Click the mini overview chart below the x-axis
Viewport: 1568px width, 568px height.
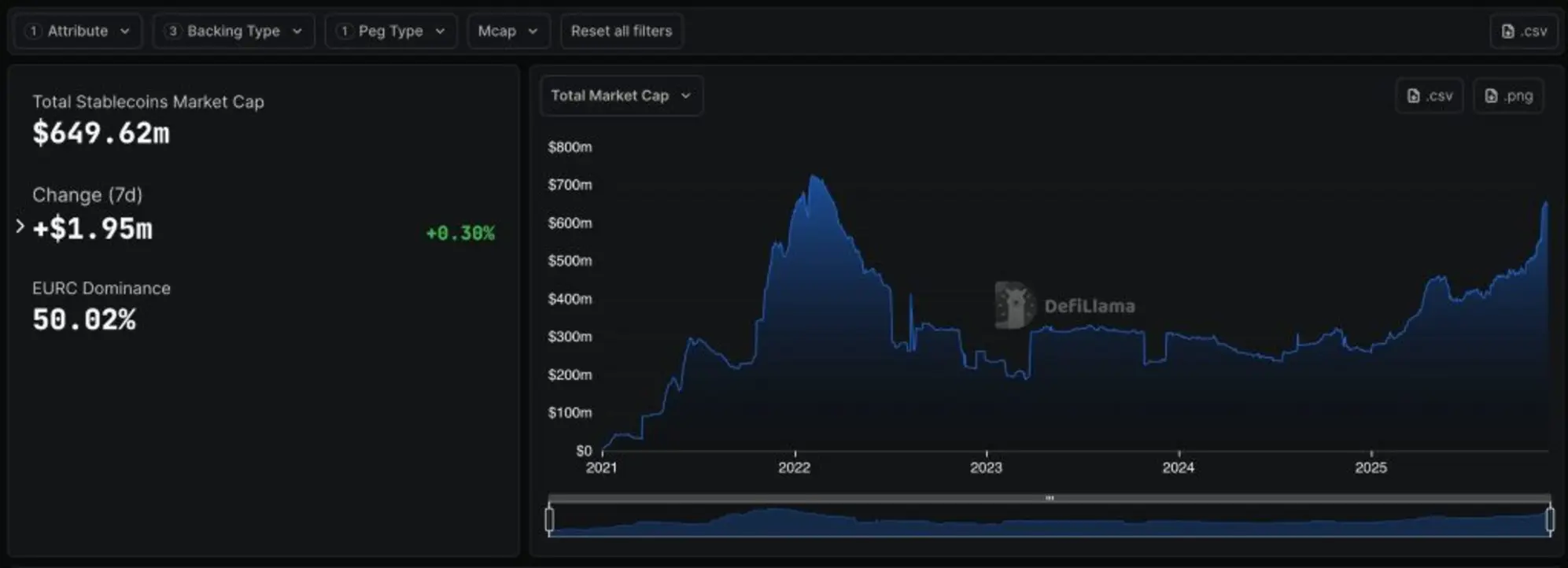1050,522
